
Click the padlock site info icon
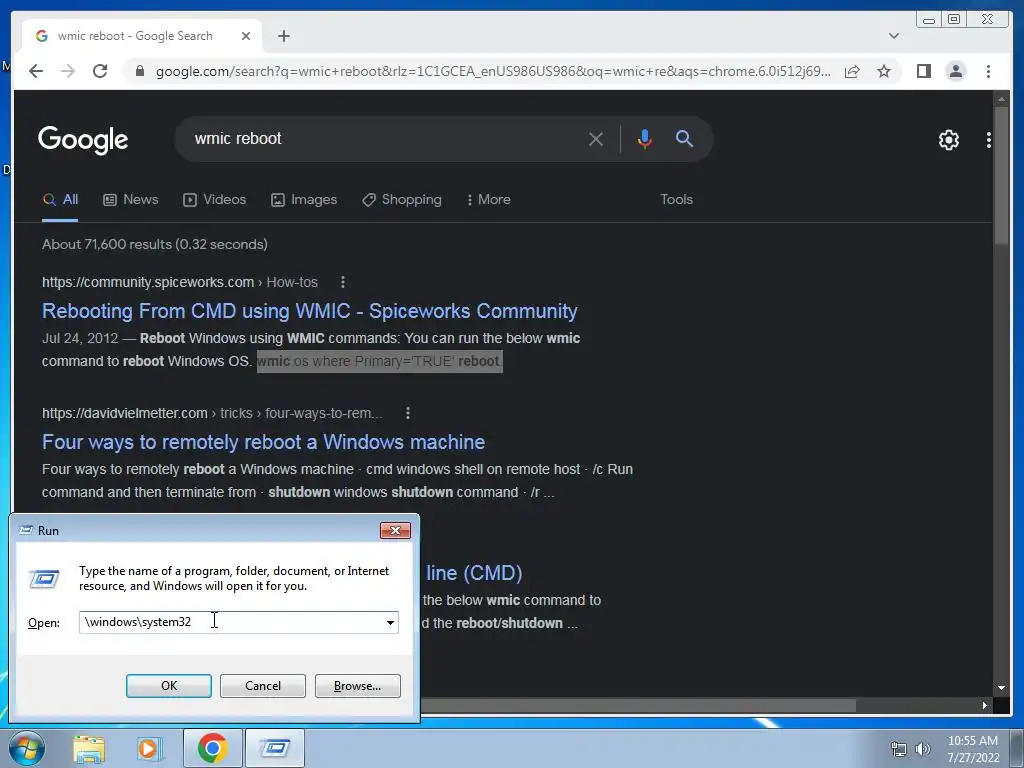tap(140, 71)
